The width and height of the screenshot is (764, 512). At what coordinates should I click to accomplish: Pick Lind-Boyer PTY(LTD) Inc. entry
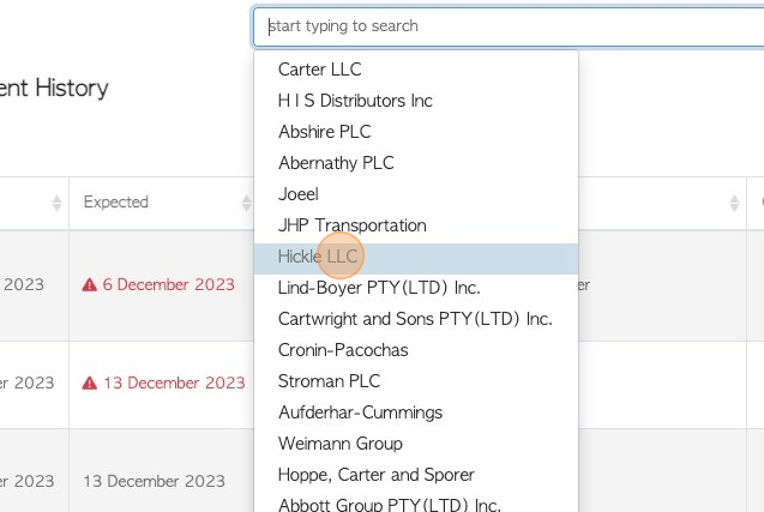pos(379,287)
